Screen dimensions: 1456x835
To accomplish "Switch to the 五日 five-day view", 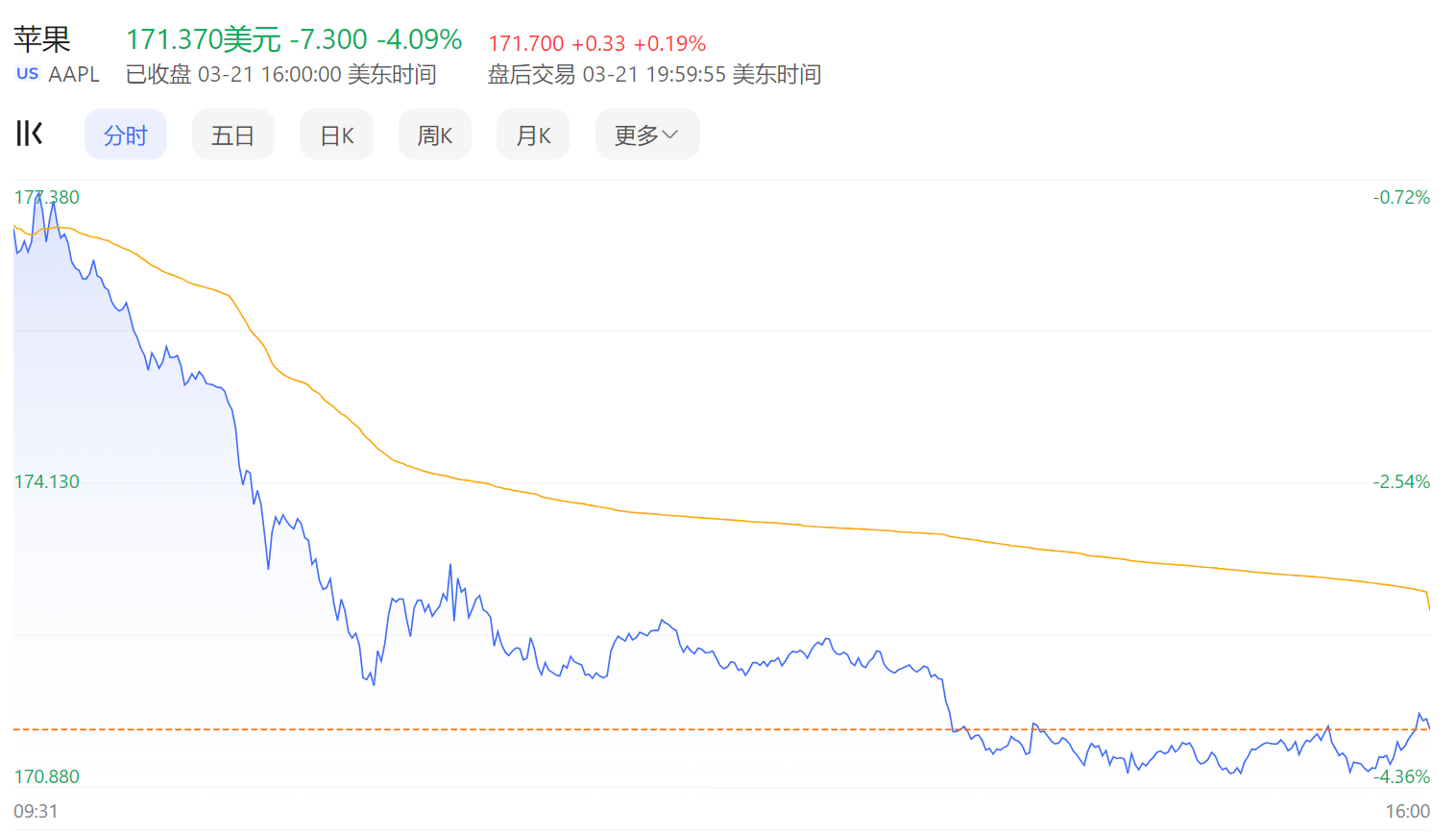I will 232,134.
